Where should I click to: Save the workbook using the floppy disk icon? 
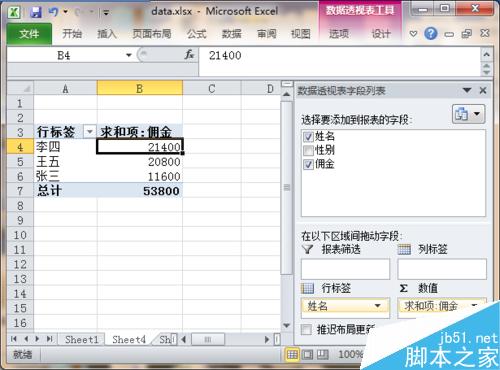pyautogui.click(x=36, y=13)
